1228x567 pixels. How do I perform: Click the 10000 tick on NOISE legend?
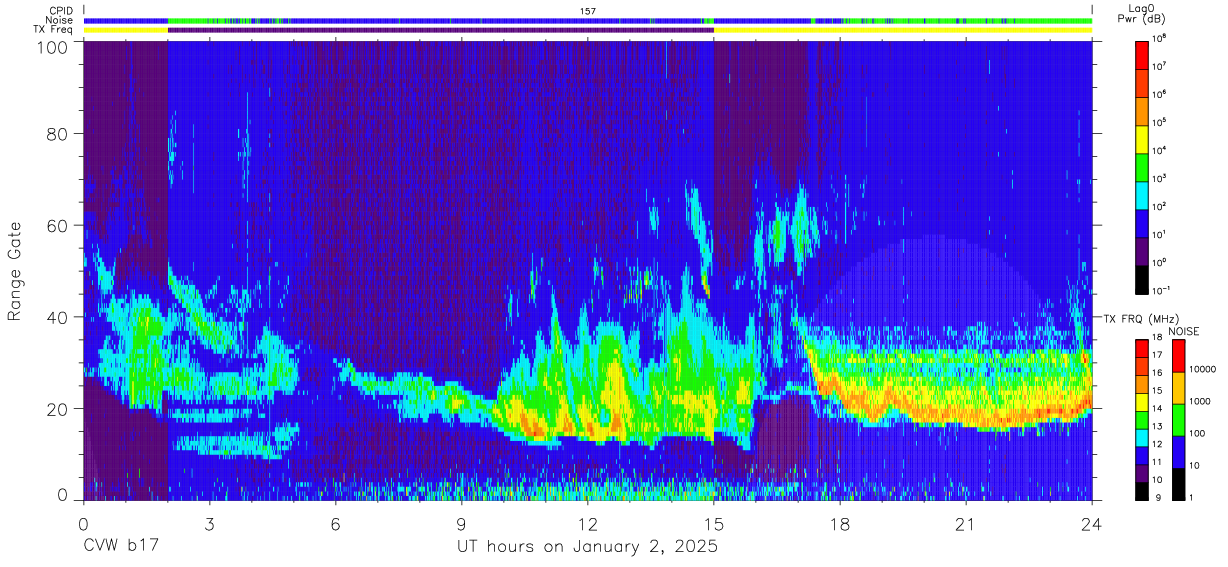click(1202, 370)
